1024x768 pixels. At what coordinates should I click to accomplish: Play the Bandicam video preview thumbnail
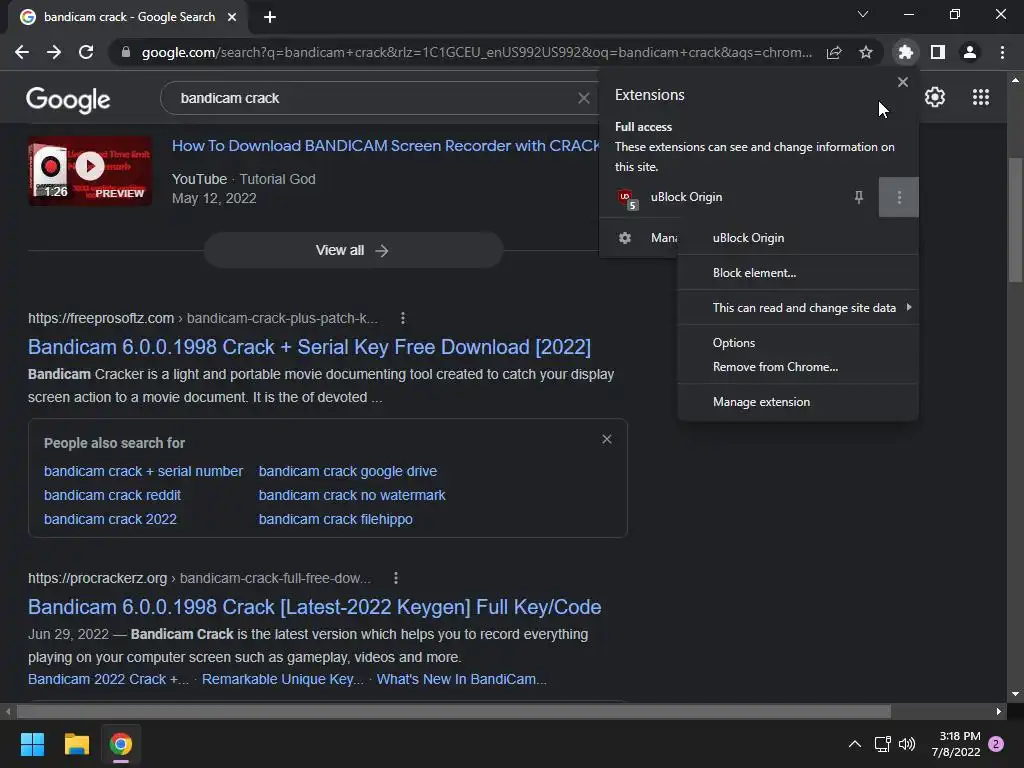click(90, 170)
